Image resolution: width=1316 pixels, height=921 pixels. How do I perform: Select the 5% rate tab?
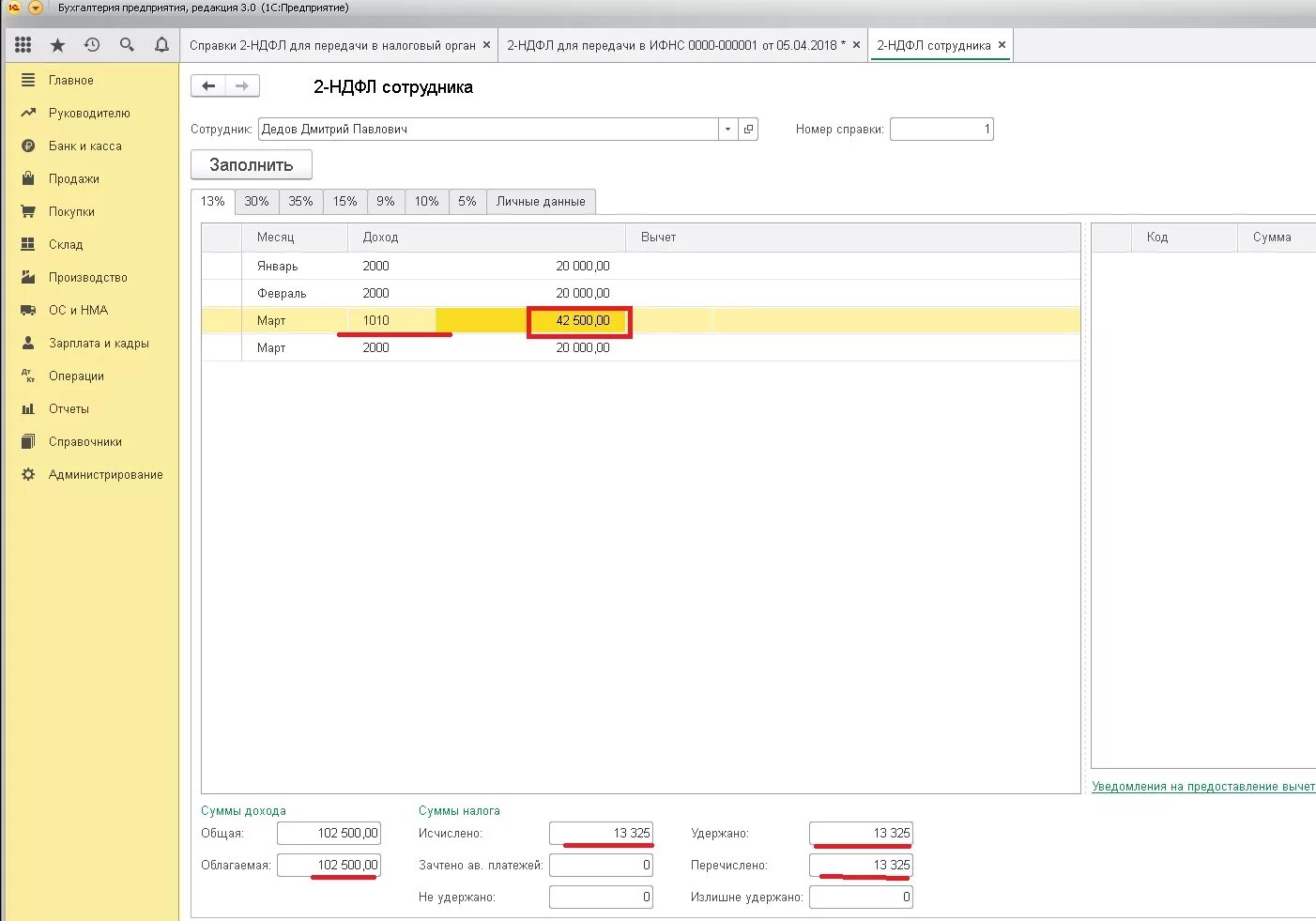(467, 201)
